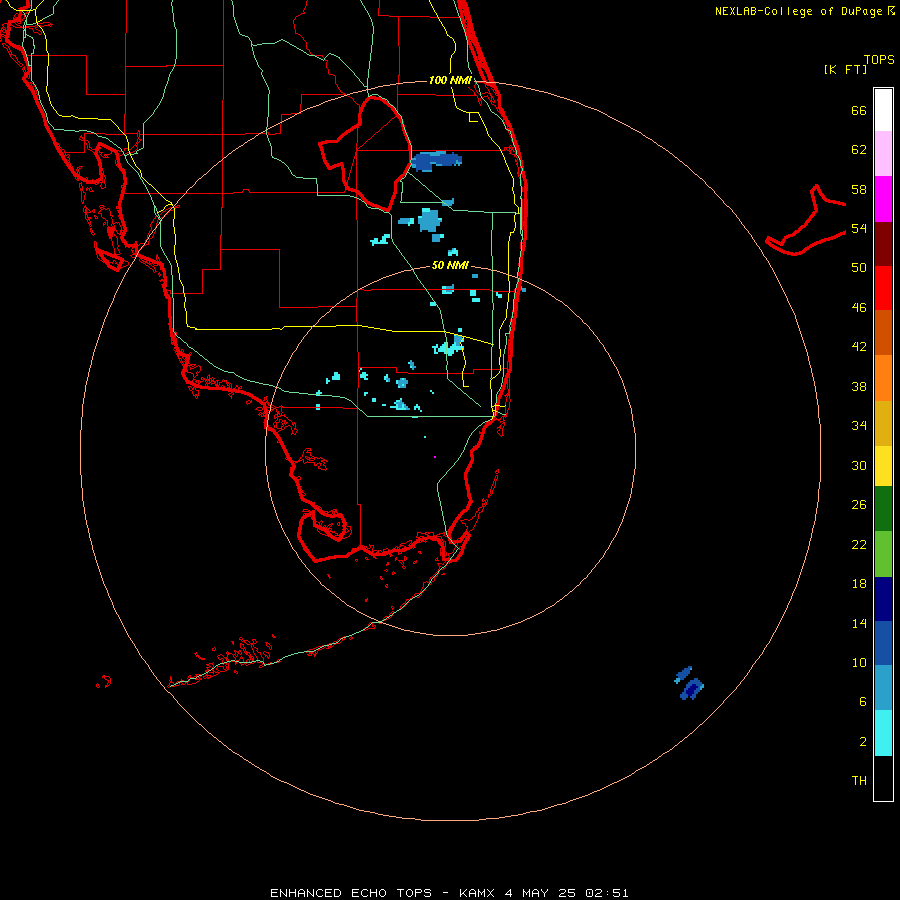Click the 66 legend value
The image size is (900, 900).
[x=859, y=110]
